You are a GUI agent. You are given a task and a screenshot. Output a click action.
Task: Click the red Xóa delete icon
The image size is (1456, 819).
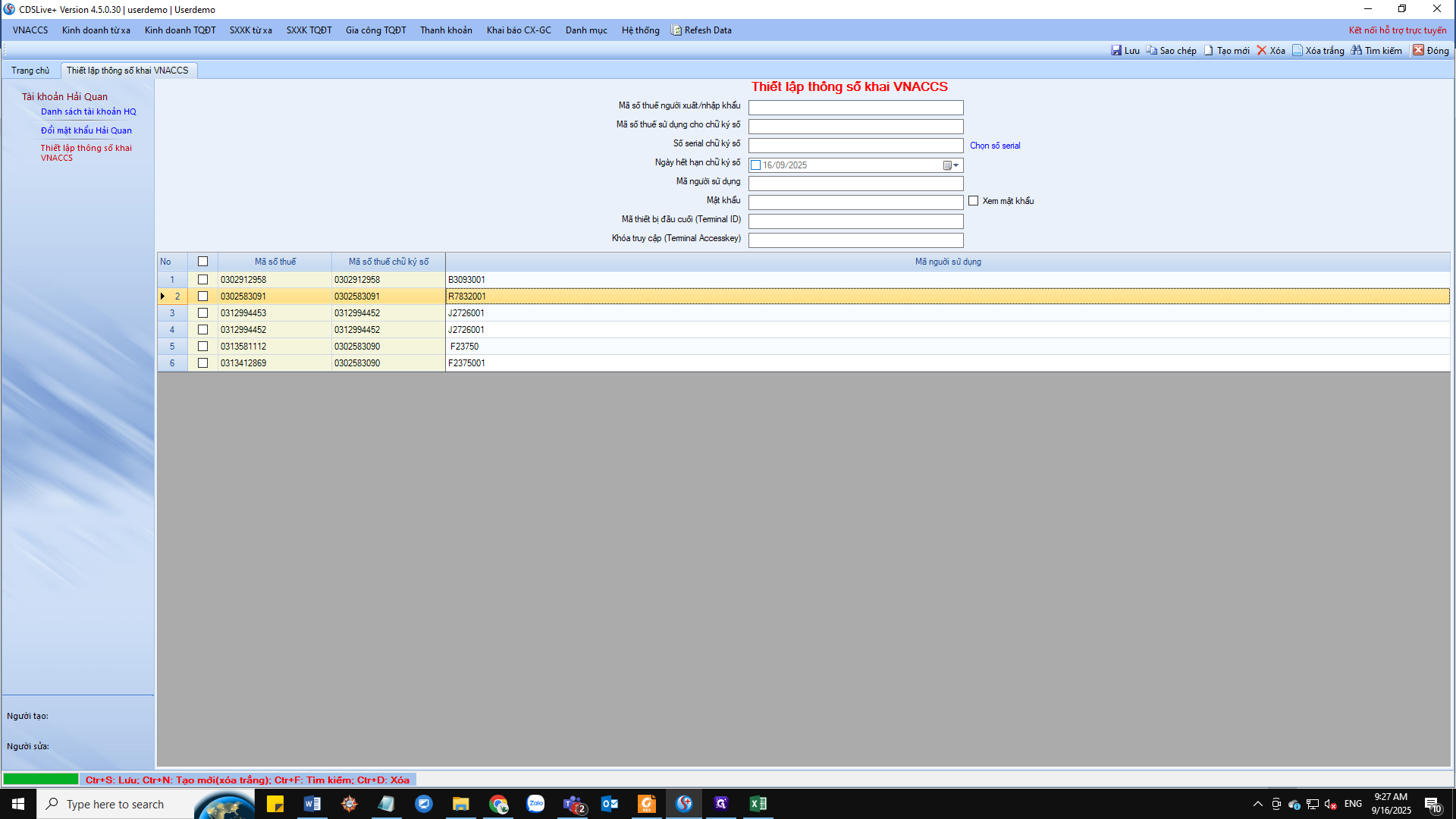(x=1262, y=51)
